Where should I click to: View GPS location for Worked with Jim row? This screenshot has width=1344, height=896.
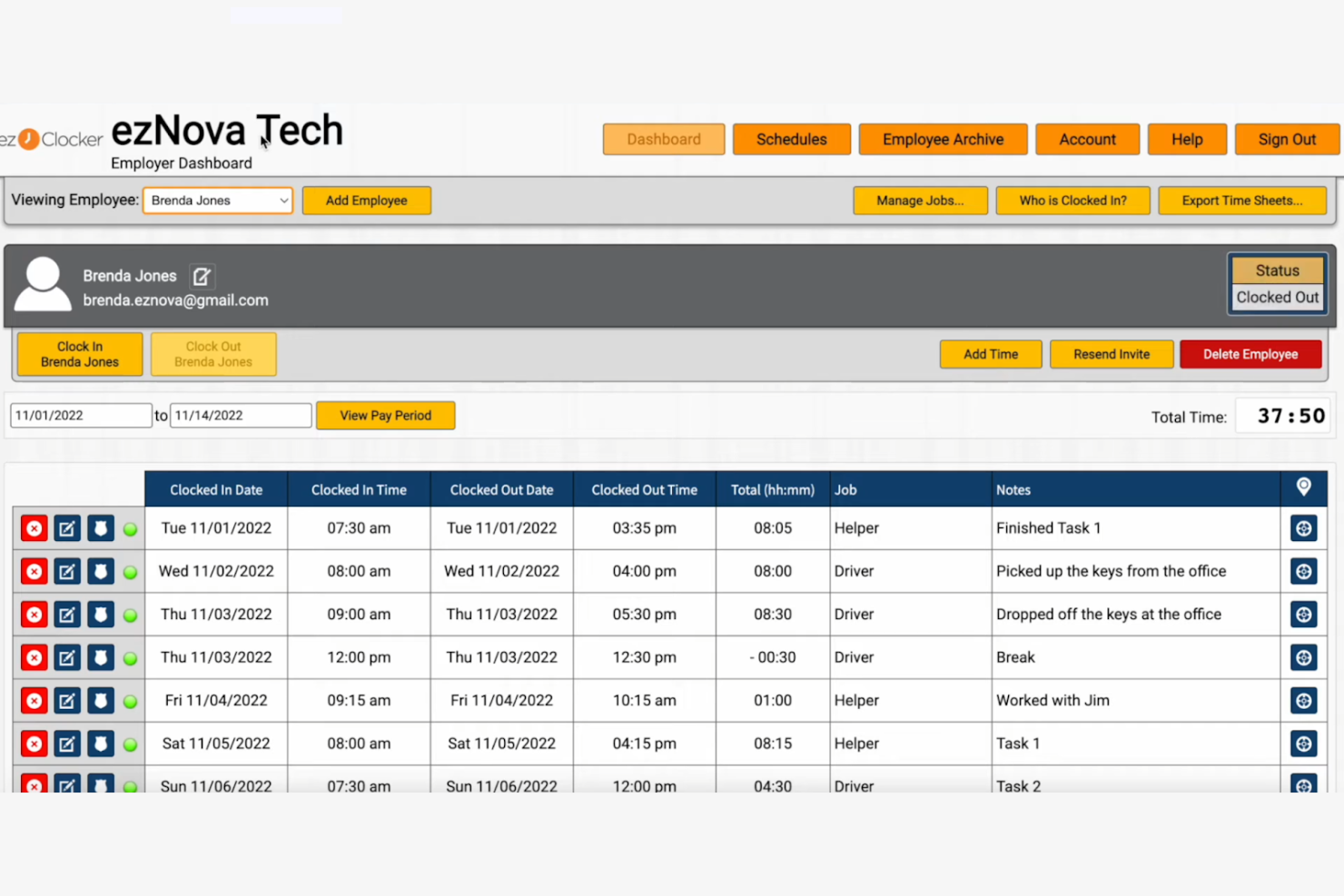coord(1304,701)
